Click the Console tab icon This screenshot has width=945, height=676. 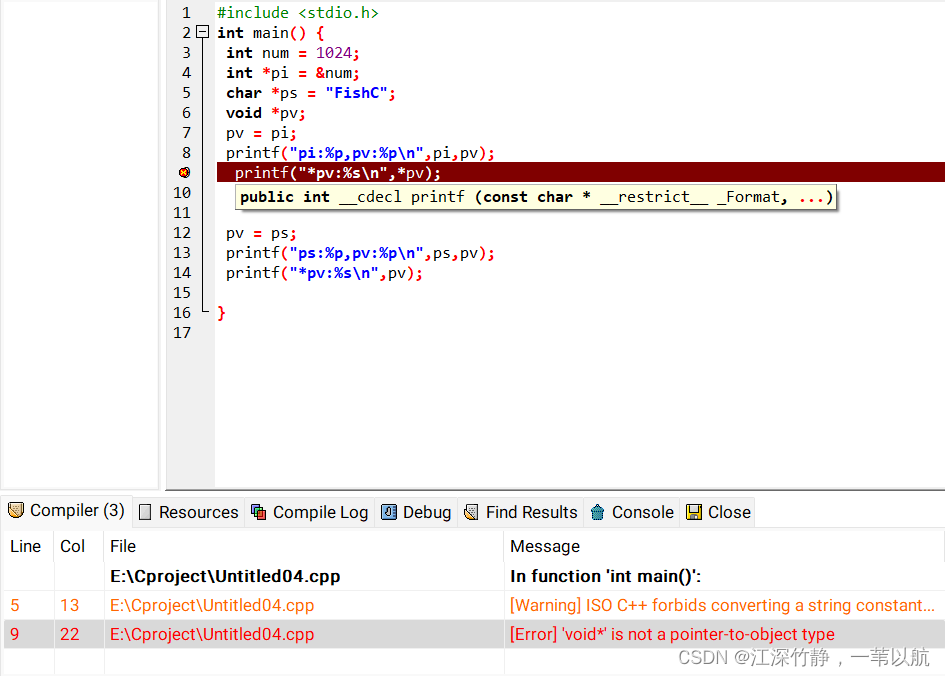point(597,512)
